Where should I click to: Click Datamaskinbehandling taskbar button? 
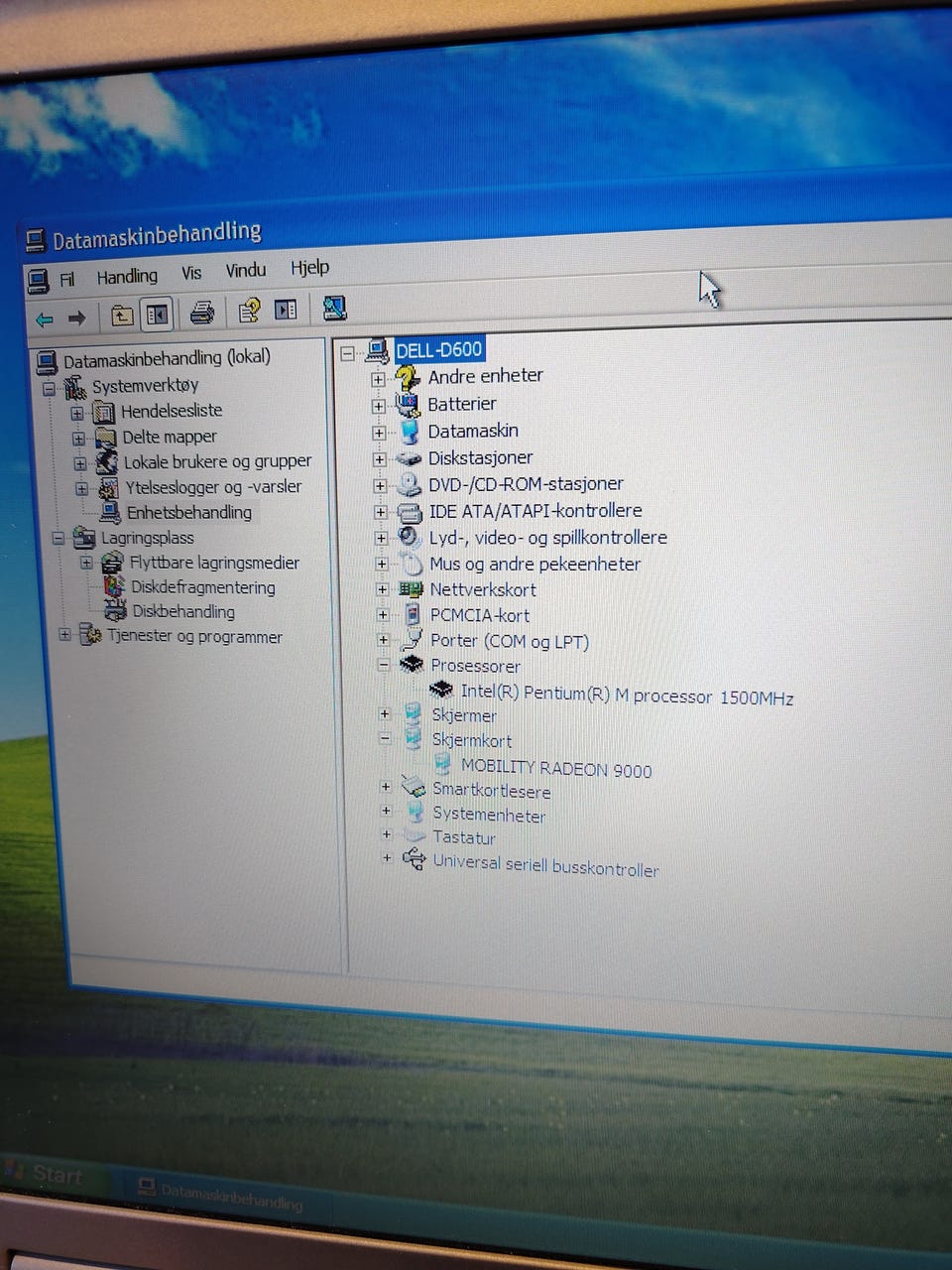click(220, 1195)
